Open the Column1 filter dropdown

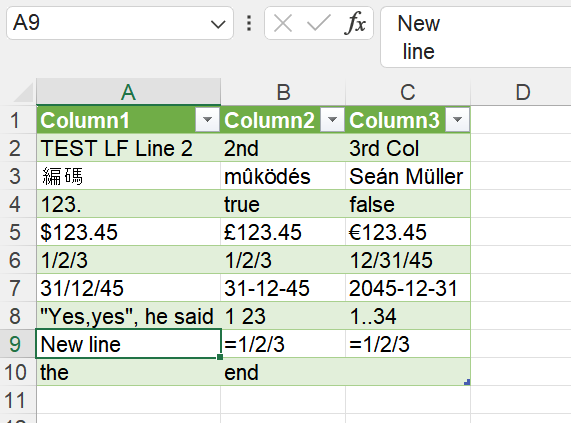(x=207, y=119)
